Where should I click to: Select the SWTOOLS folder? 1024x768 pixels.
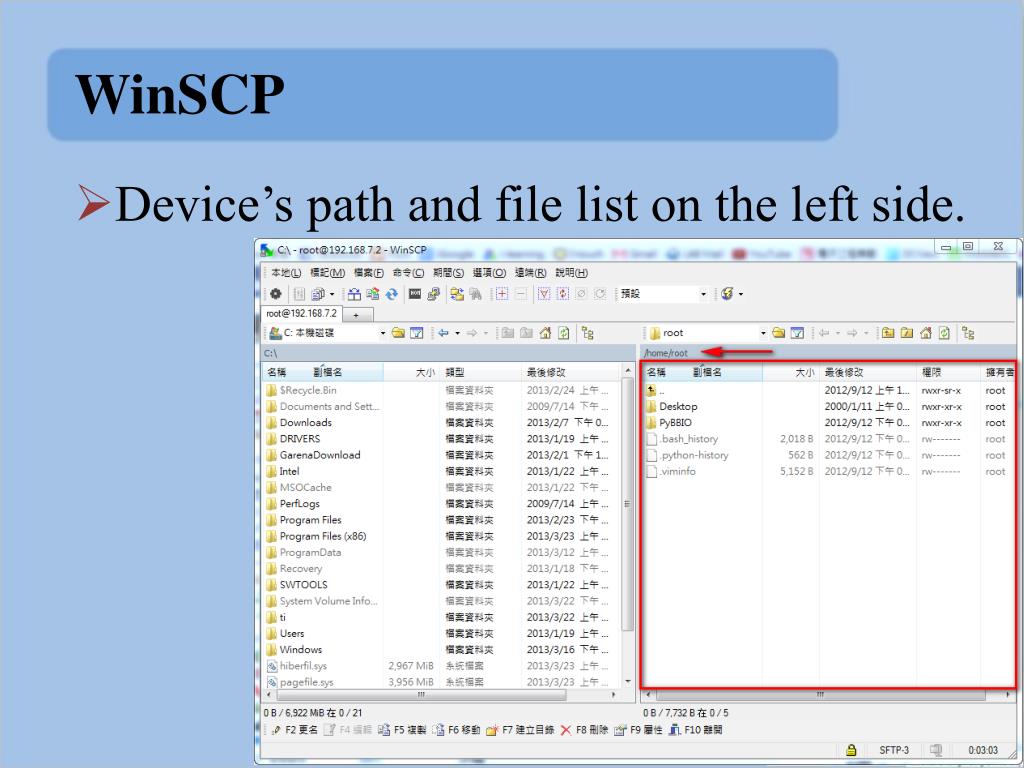point(304,584)
